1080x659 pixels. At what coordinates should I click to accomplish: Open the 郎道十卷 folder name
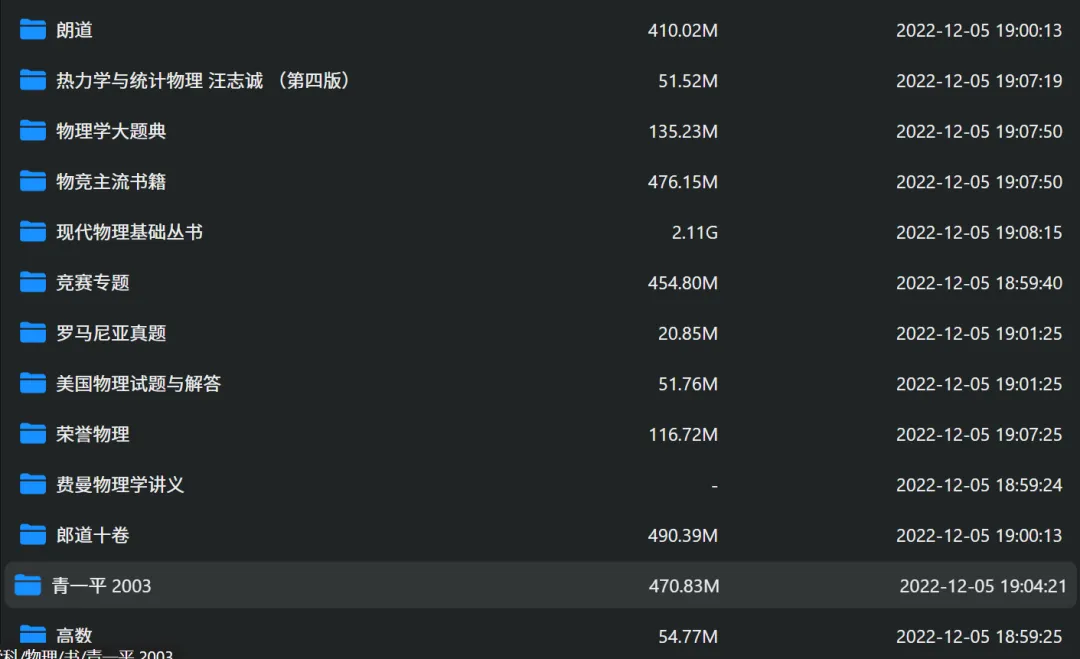tap(92, 535)
